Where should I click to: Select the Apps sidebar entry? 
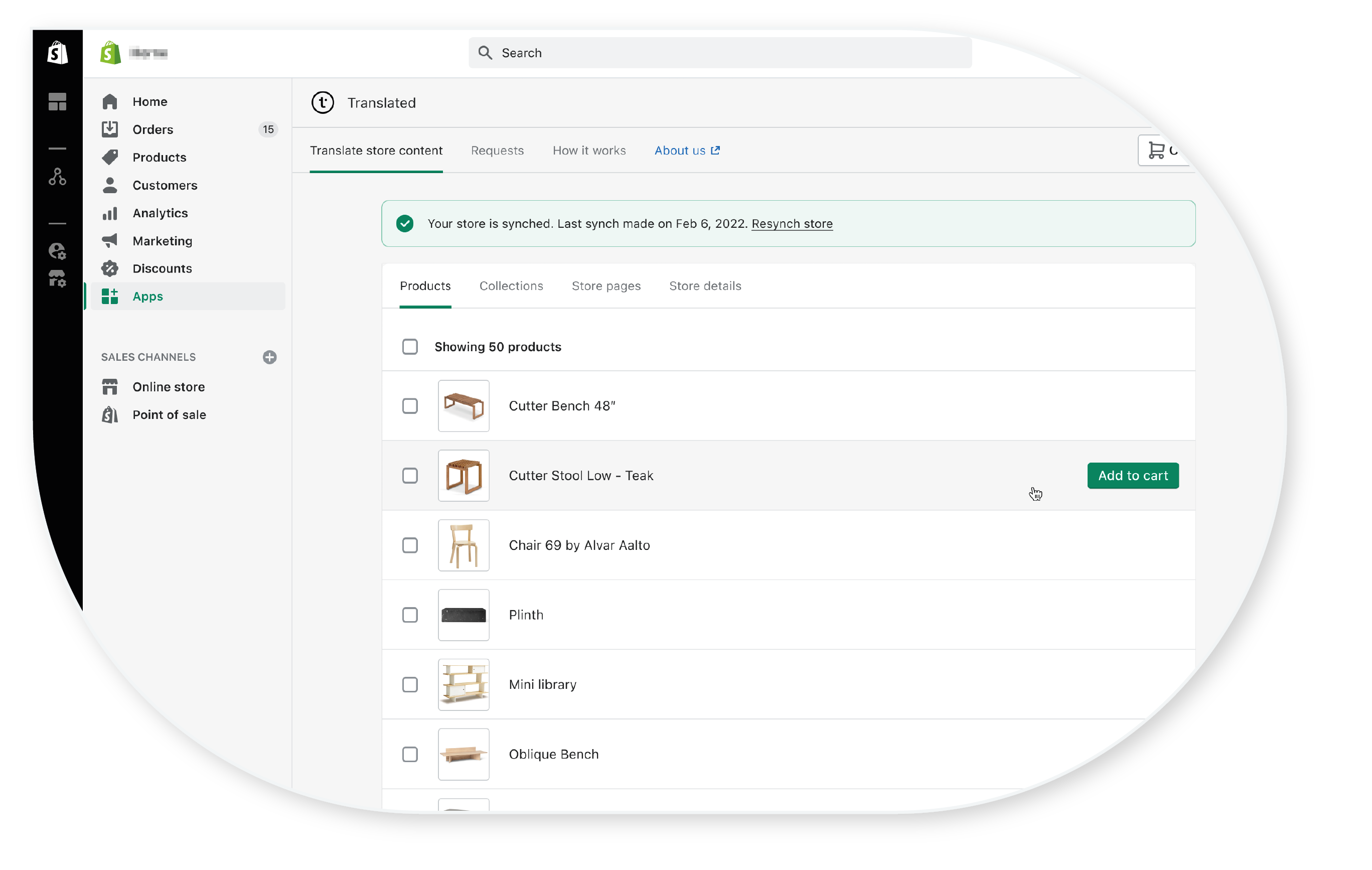pyautogui.click(x=147, y=296)
